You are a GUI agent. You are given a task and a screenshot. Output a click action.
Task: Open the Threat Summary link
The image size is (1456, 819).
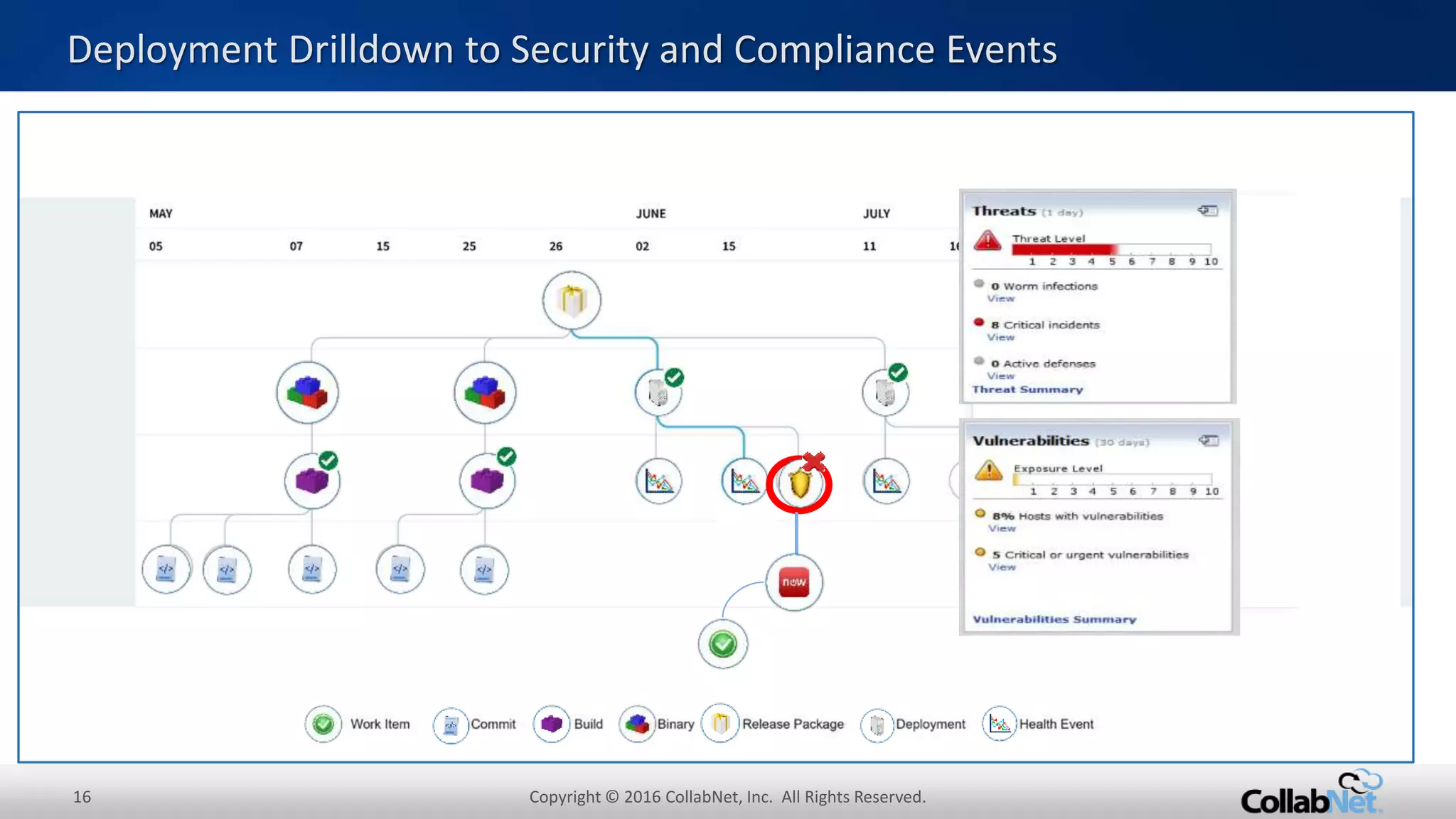[x=1027, y=390]
